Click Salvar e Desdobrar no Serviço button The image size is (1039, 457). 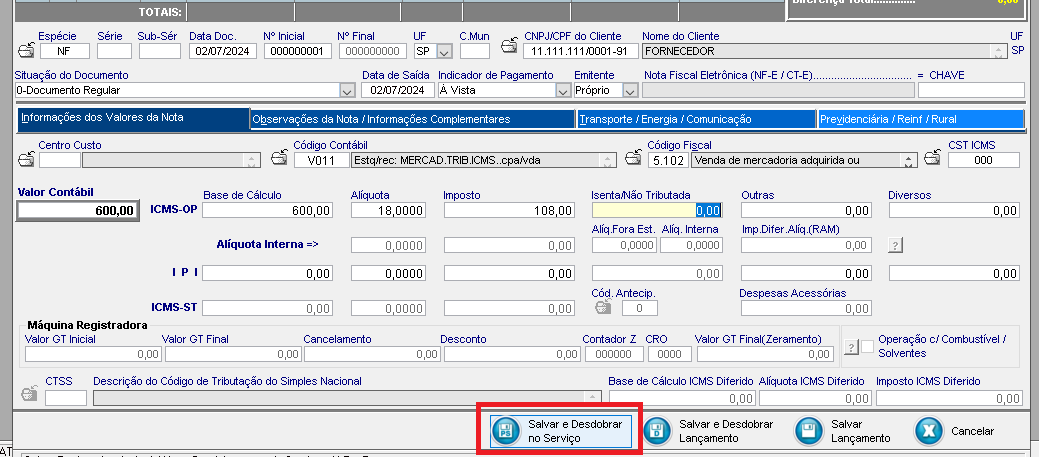560,431
